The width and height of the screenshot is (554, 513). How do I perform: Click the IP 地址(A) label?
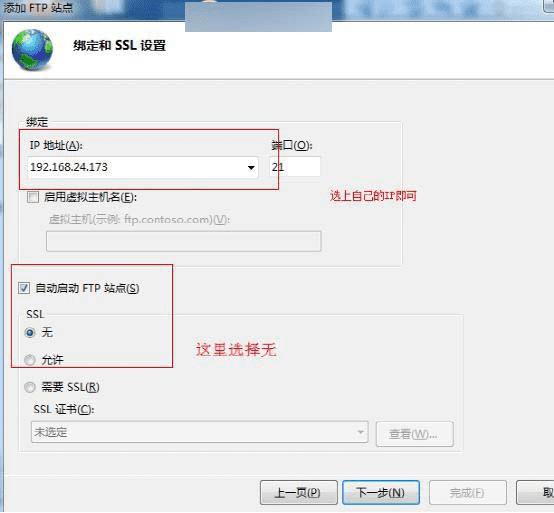[56, 145]
